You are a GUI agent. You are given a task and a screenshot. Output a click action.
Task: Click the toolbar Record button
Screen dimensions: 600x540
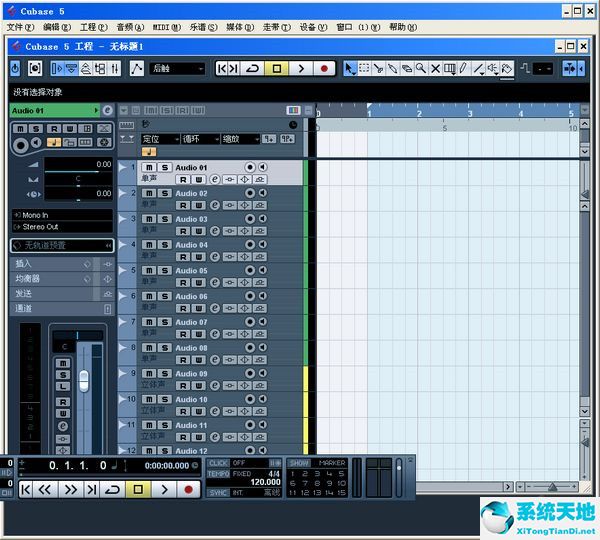tap(324, 69)
